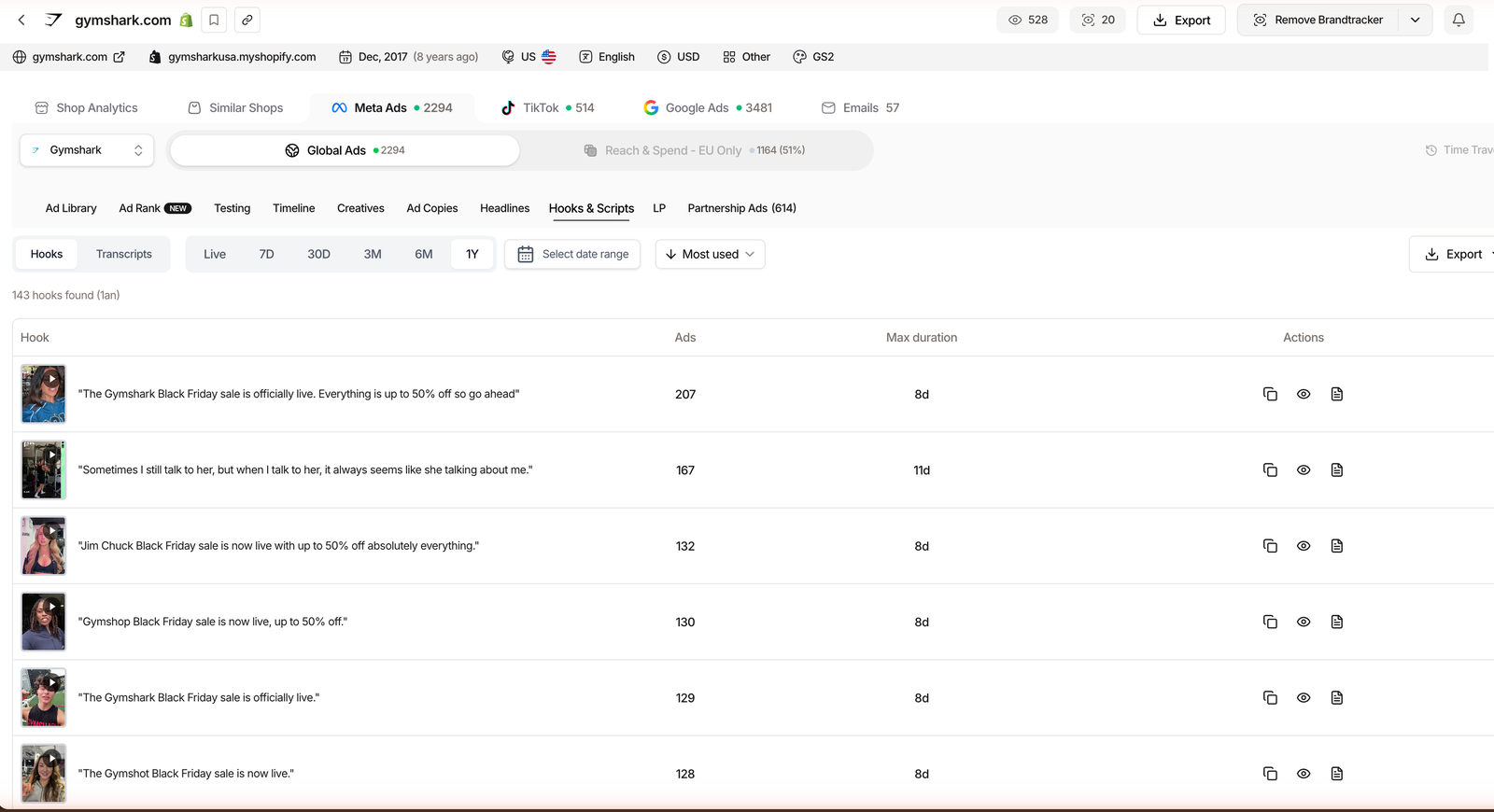Image resolution: width=1494 pixels, height=812 pixels.
Task: Switch to Transcripts view
Action: click(124, 254)
